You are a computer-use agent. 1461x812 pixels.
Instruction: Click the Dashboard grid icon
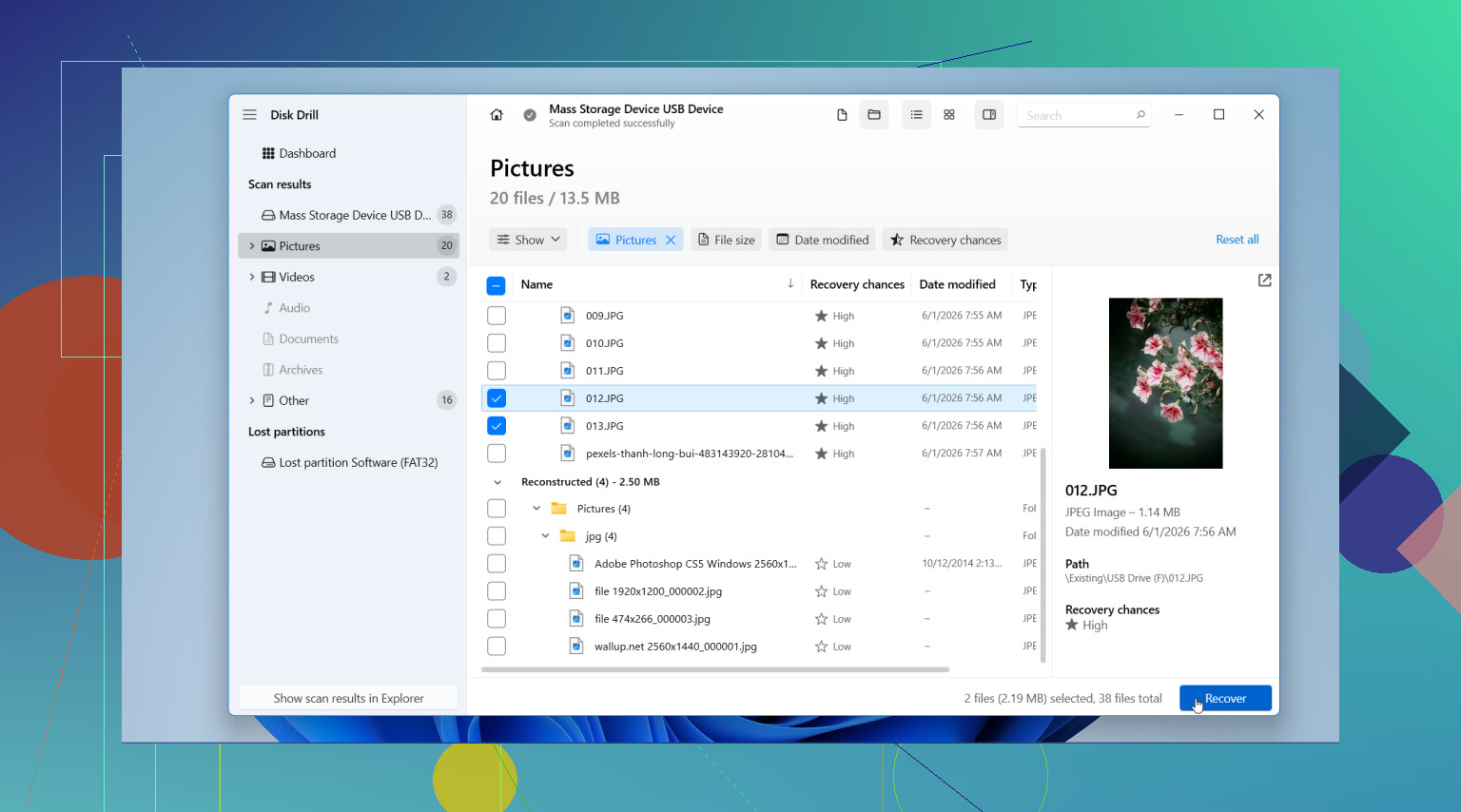tap(268, 153)
